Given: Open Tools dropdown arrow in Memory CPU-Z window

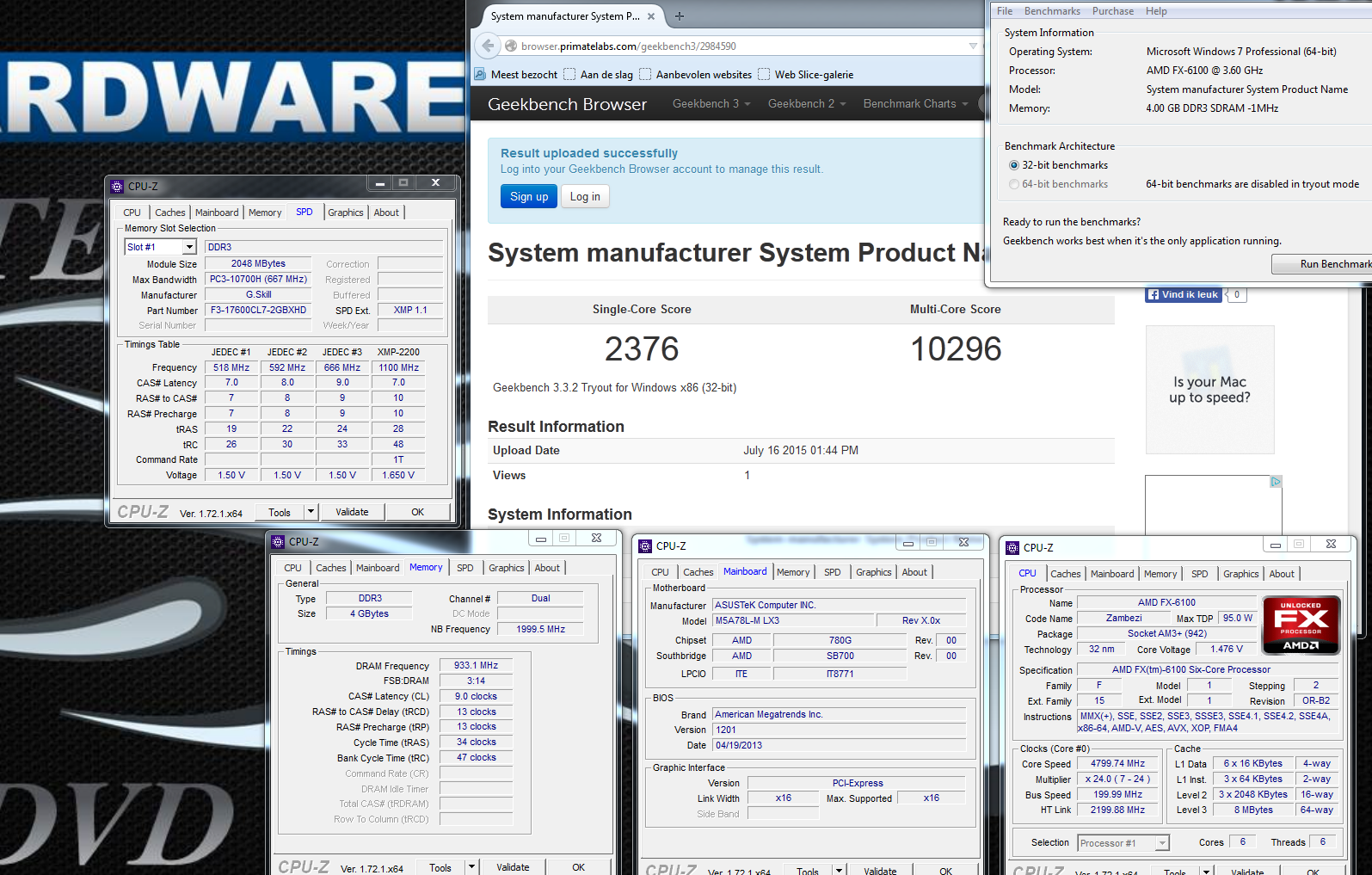Looking at the screenshot, I should click(471, 867).
